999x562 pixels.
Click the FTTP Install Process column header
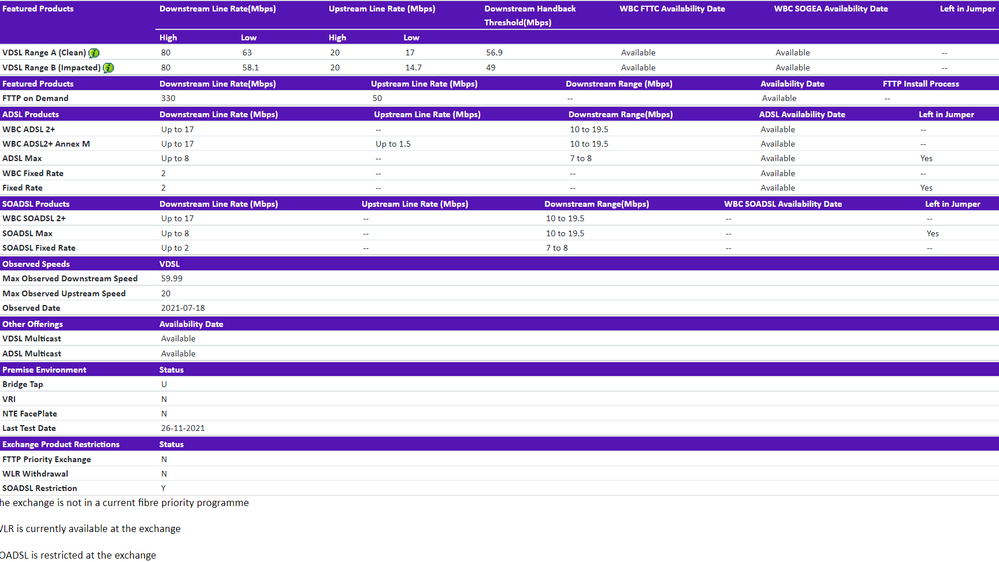tap(920, 84)
